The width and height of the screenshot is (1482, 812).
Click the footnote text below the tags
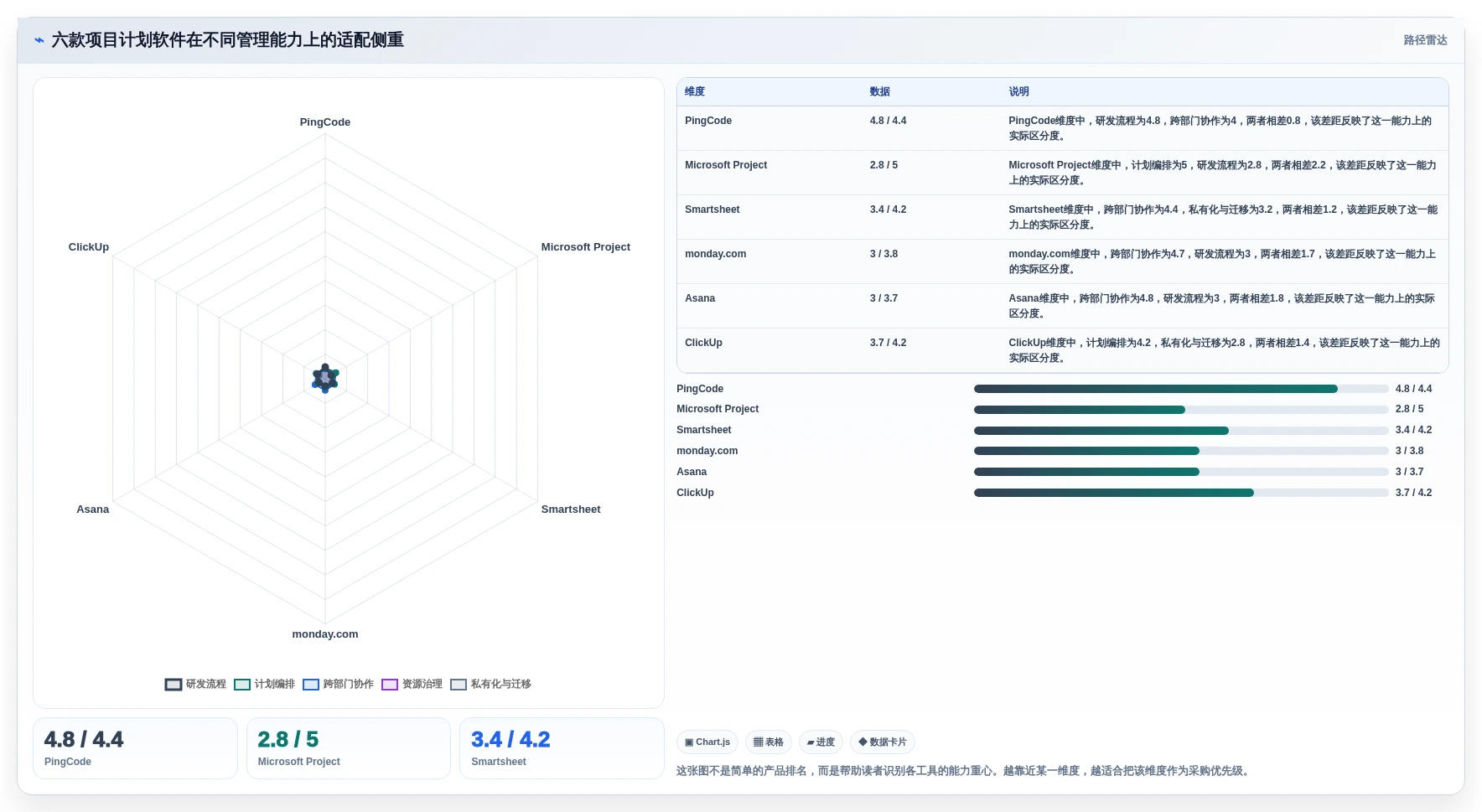point(965,771)
